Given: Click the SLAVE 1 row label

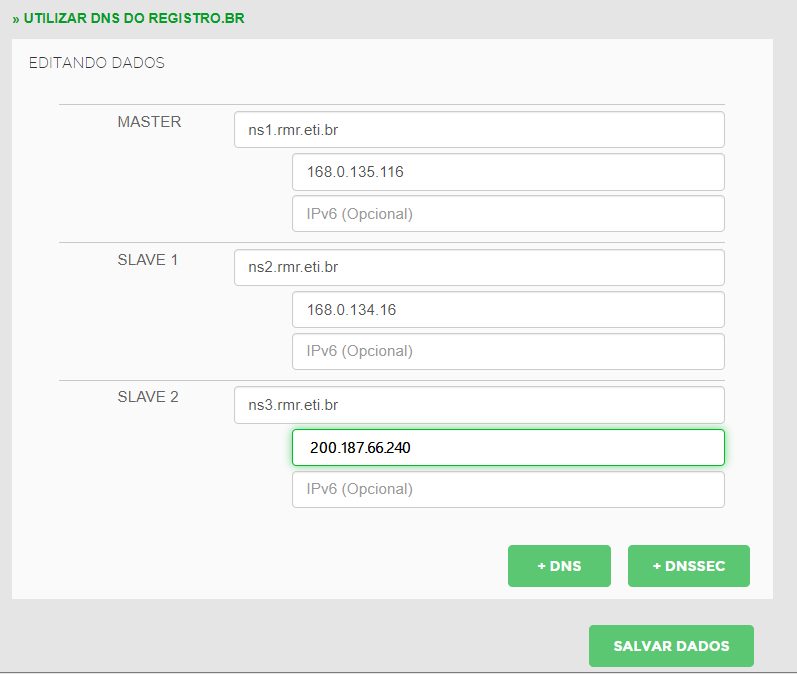Looking at the screenshot, I should click(x=147, y=260).
